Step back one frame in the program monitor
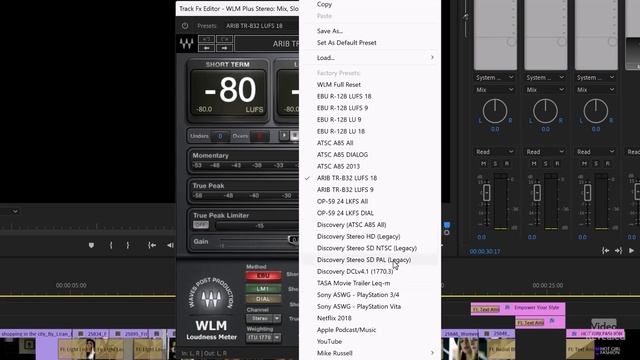The width and height of the screenshot is (640, 360). coord(170,245)
